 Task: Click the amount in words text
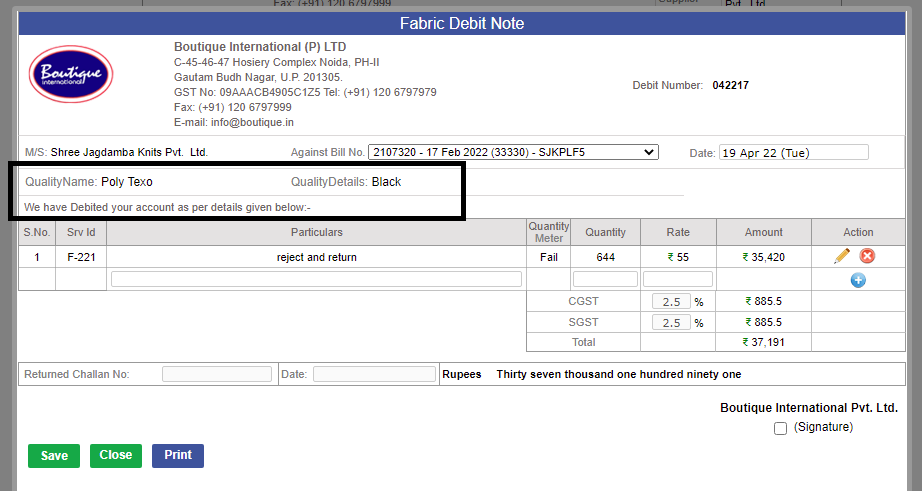coord(619,374)
